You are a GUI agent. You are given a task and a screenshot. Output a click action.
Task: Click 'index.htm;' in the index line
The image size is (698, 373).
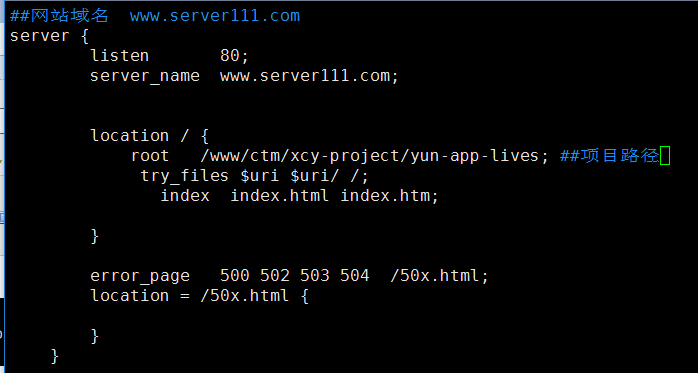pos(390,195)
